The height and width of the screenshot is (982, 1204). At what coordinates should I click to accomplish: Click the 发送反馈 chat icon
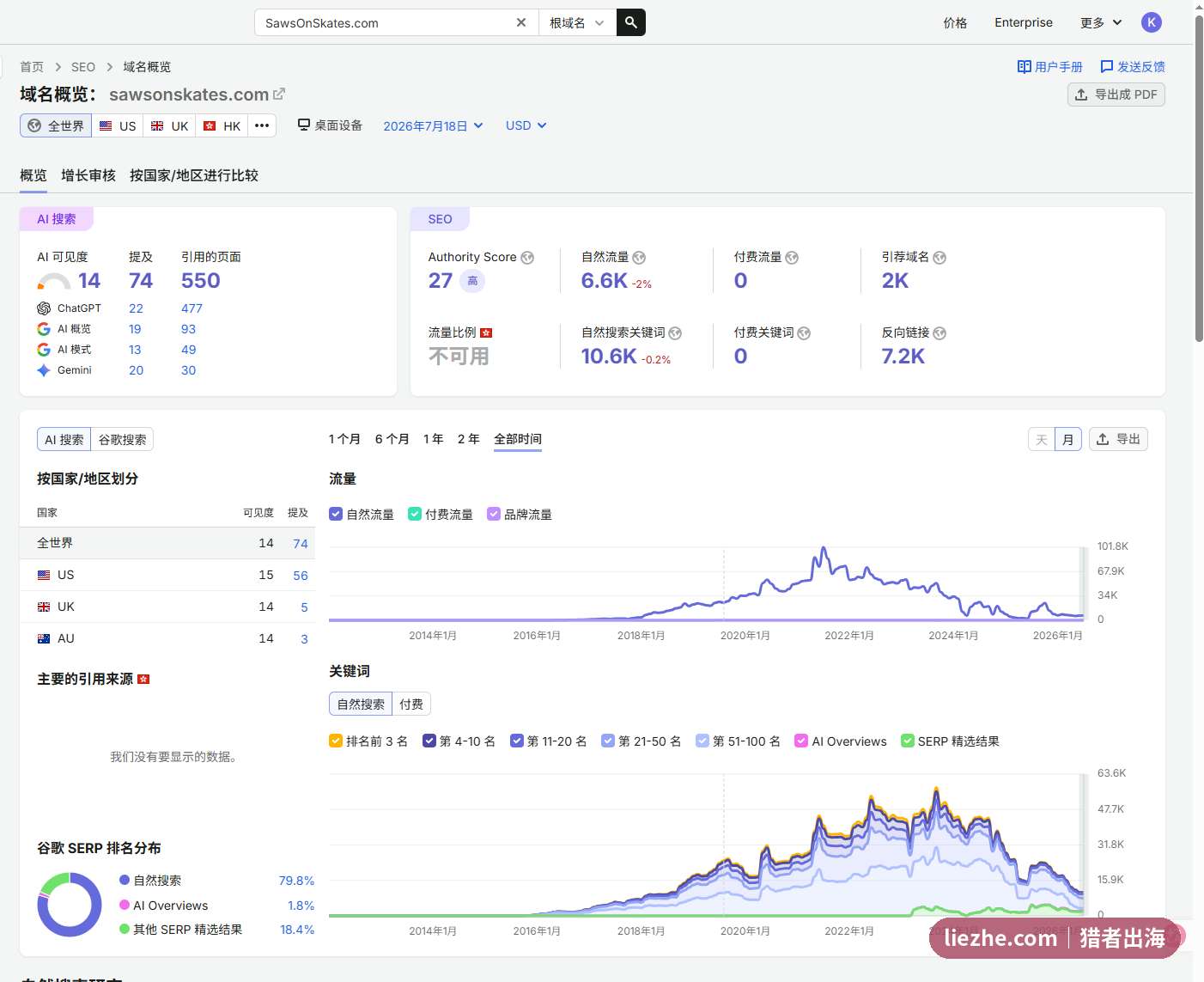click(1107, 66)
